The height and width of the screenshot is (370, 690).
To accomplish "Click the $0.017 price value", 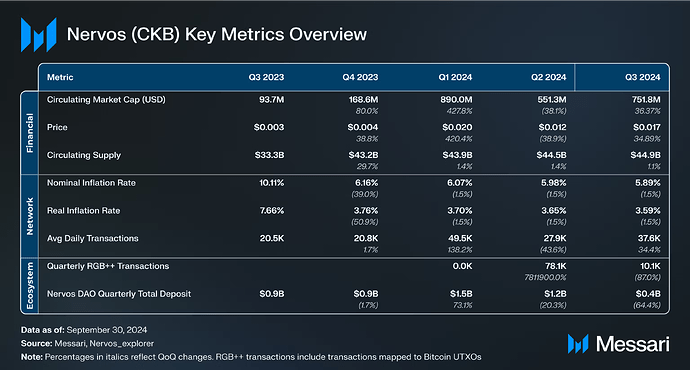I will coord(647,128).
